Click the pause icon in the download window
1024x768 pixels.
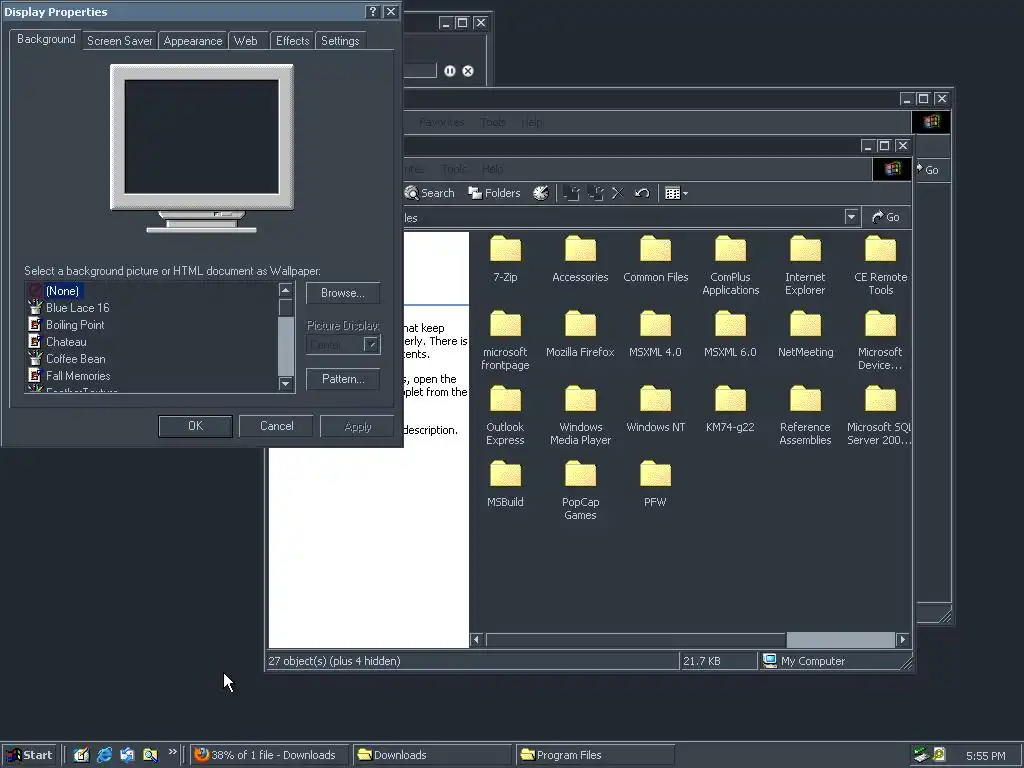click(450, 71)
